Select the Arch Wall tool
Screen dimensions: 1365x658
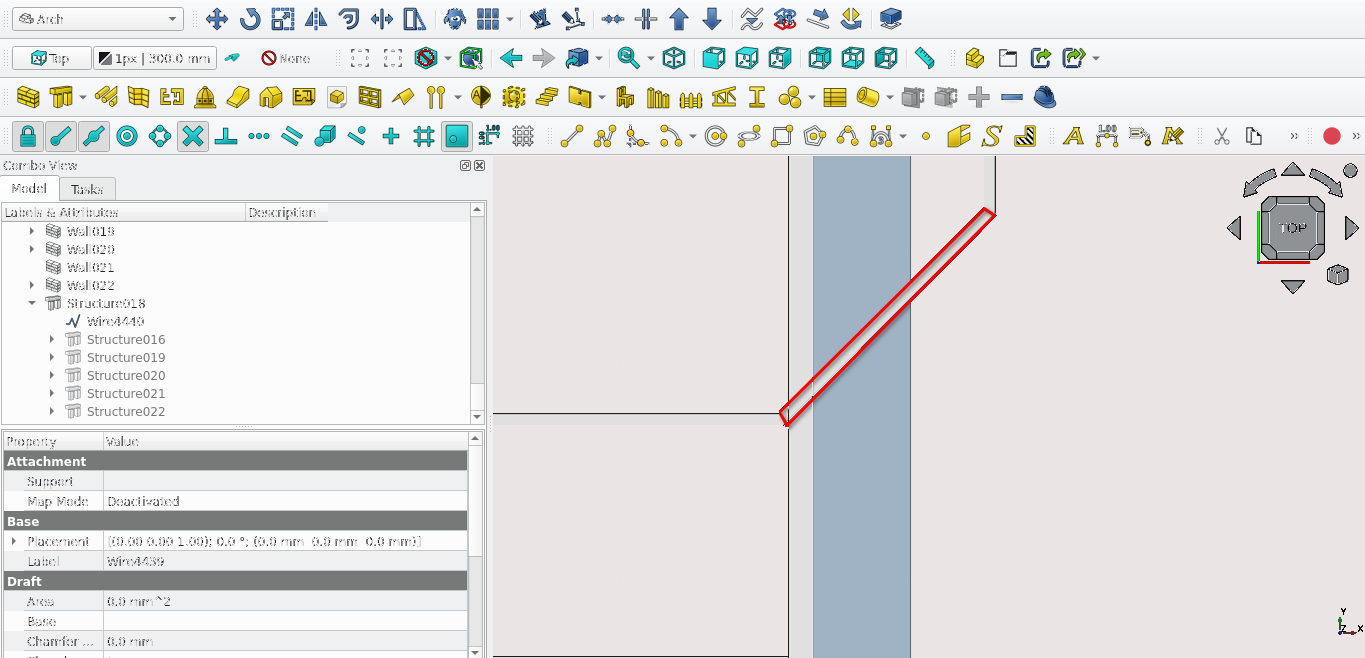pyautogui.click(x=28, y=97)
